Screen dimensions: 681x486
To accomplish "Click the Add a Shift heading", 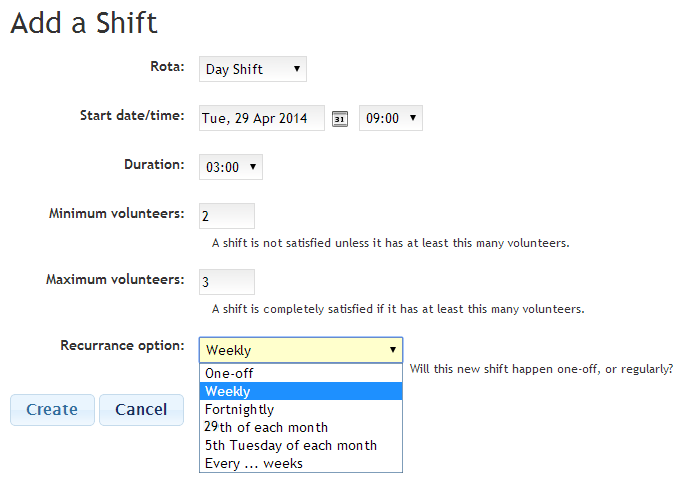I will 84,23.
